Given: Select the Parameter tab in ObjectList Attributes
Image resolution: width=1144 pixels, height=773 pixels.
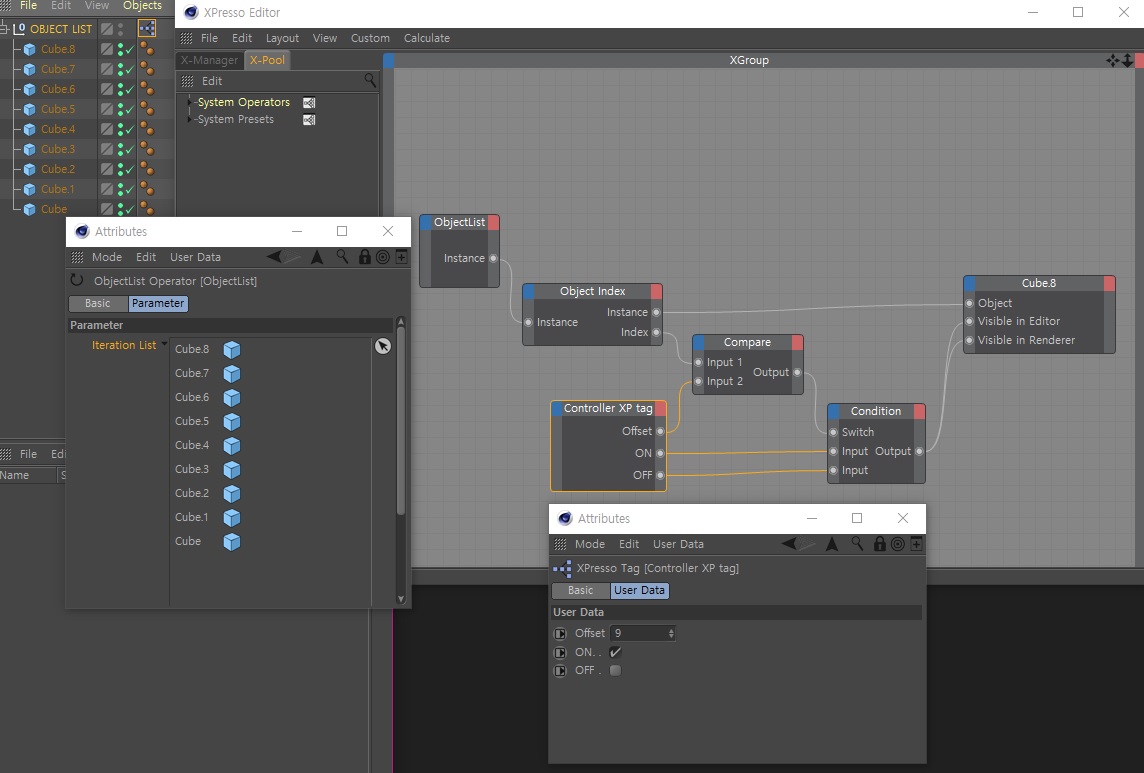Looking at the screenshot, I should (158, 303).
